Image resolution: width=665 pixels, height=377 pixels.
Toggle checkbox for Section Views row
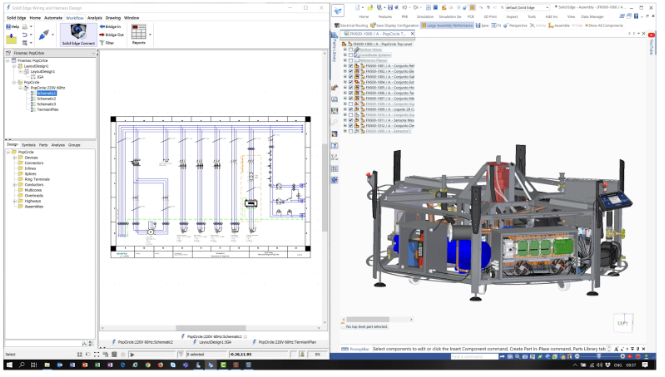point(351,50)
